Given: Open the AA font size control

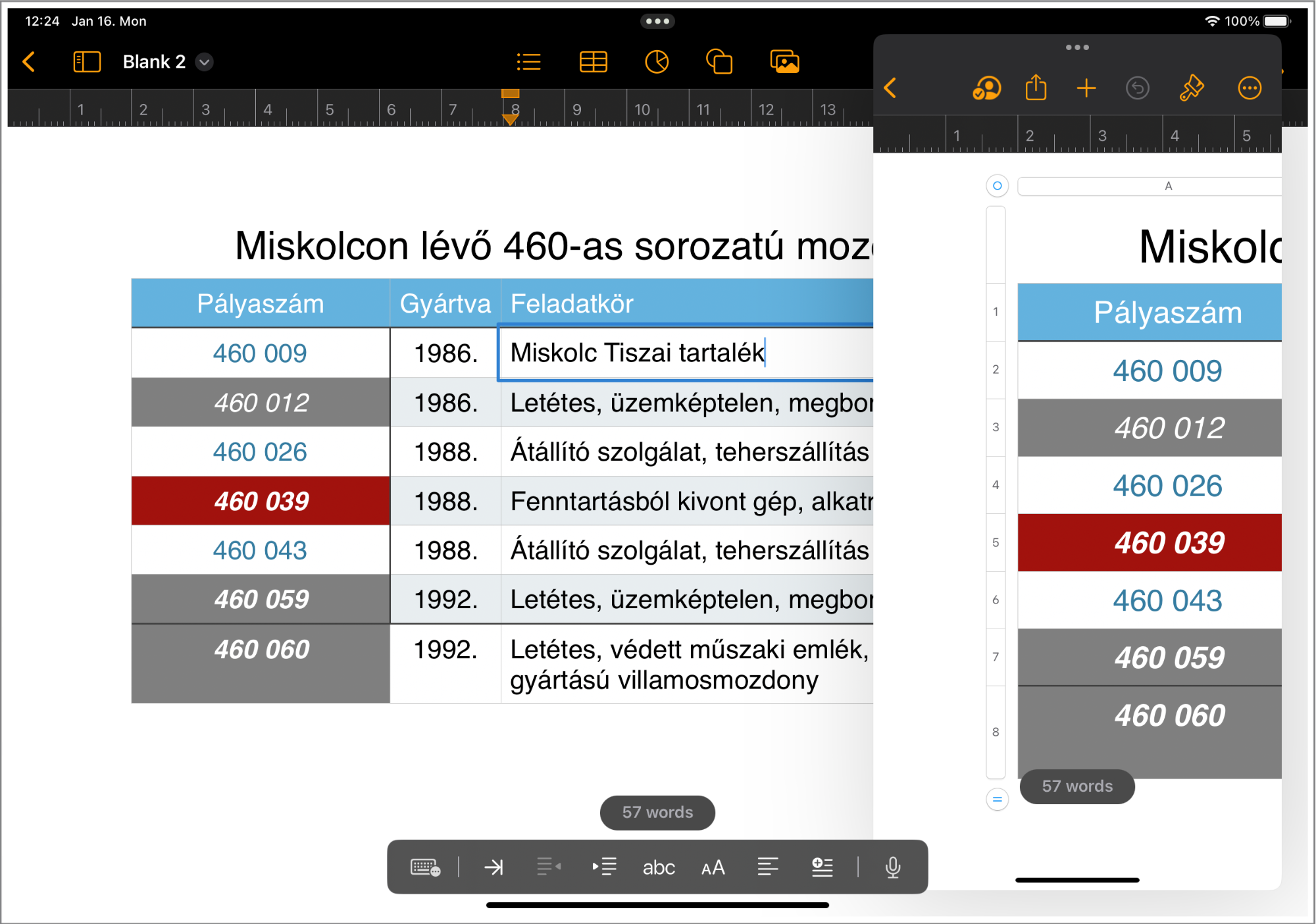Looking at the screenshot, I should [713, 867].
